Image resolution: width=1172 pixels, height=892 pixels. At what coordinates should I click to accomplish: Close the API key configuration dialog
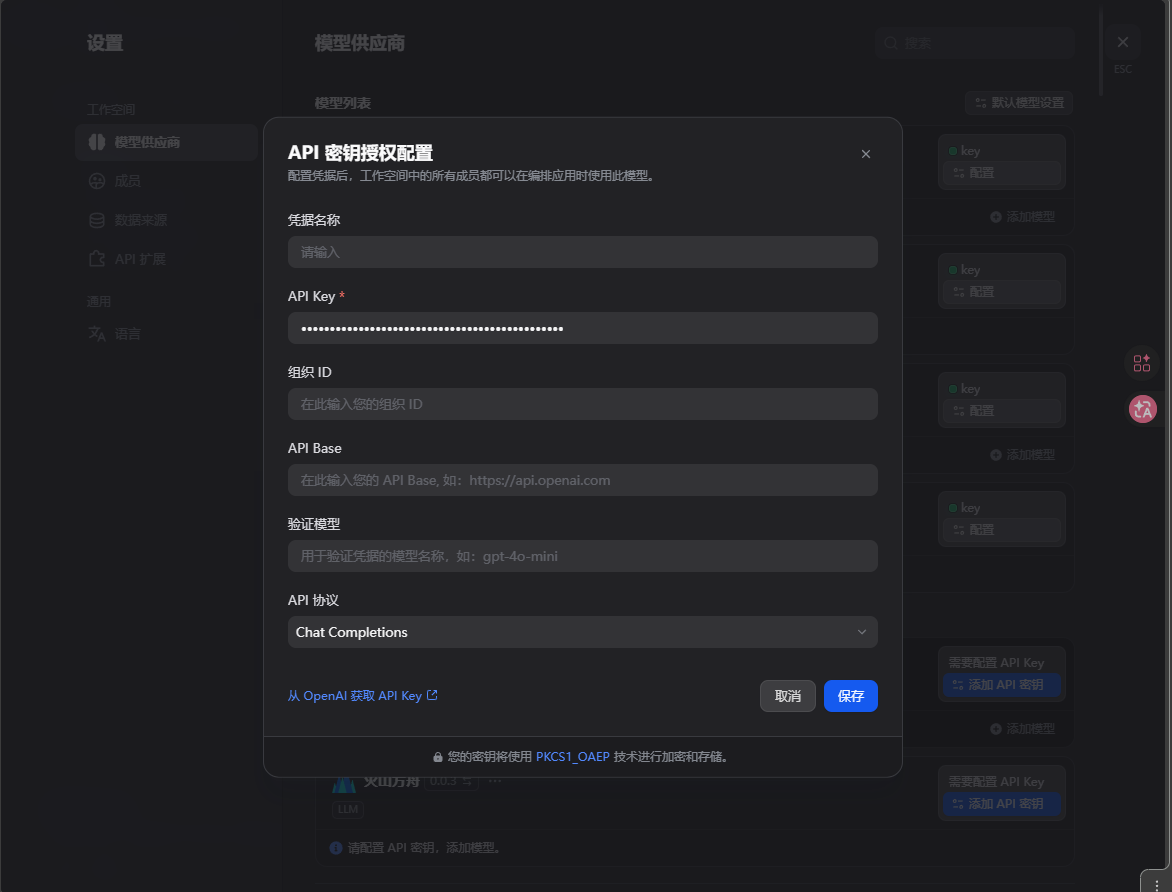866,154
